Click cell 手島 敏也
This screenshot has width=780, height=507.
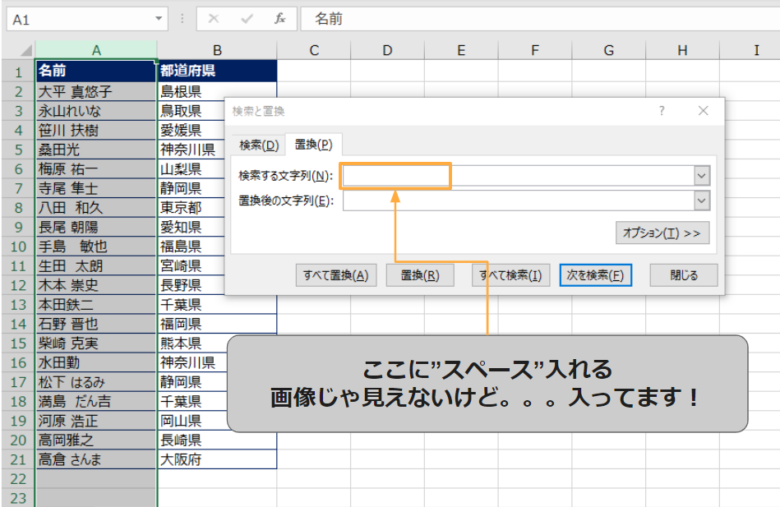96,246
